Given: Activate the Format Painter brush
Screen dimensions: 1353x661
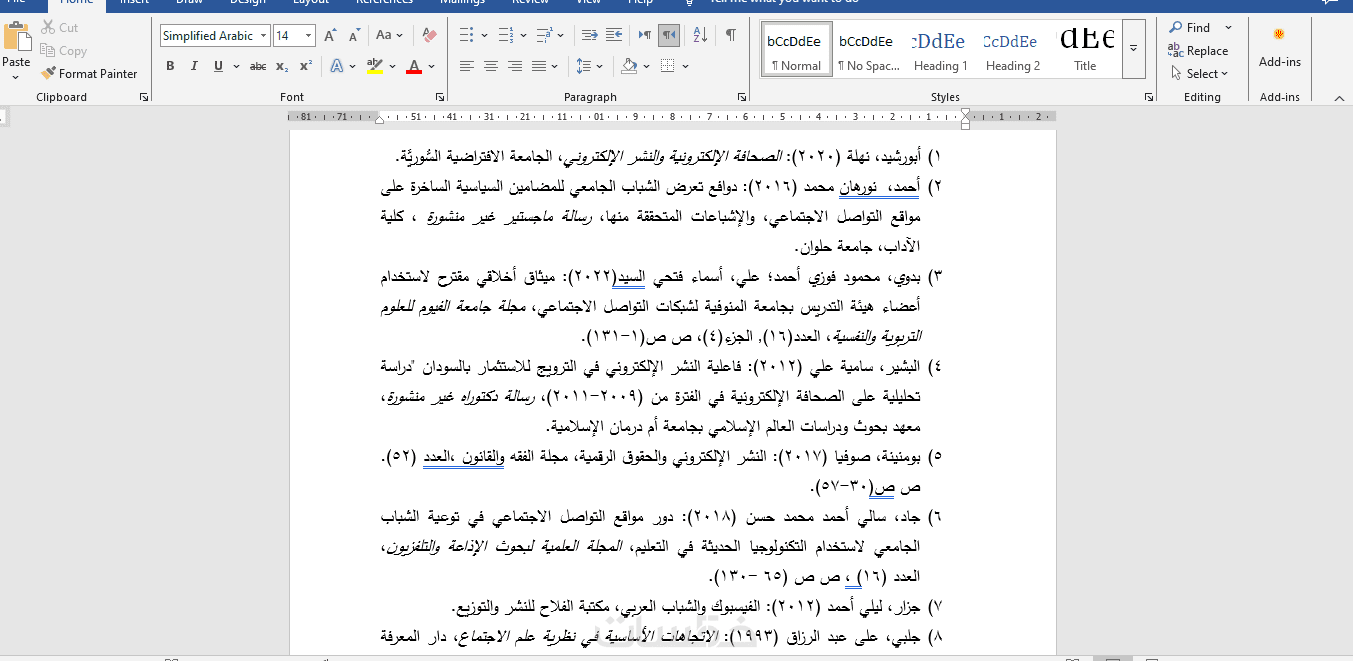Looking at the screenshot, I should click(89, 74).
